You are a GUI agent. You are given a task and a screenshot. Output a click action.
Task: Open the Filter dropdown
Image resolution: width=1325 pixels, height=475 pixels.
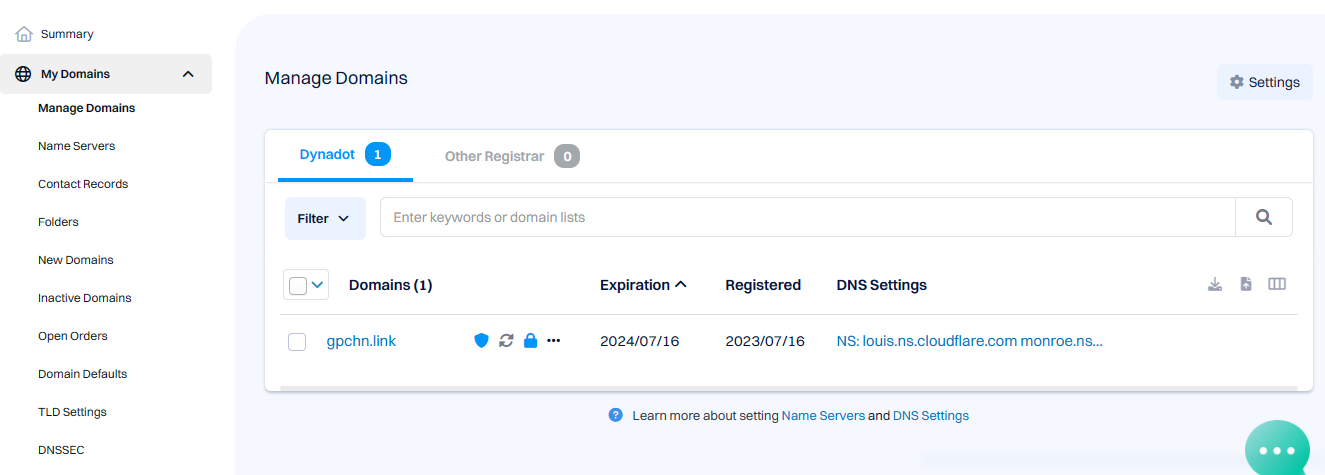point(324,218)
